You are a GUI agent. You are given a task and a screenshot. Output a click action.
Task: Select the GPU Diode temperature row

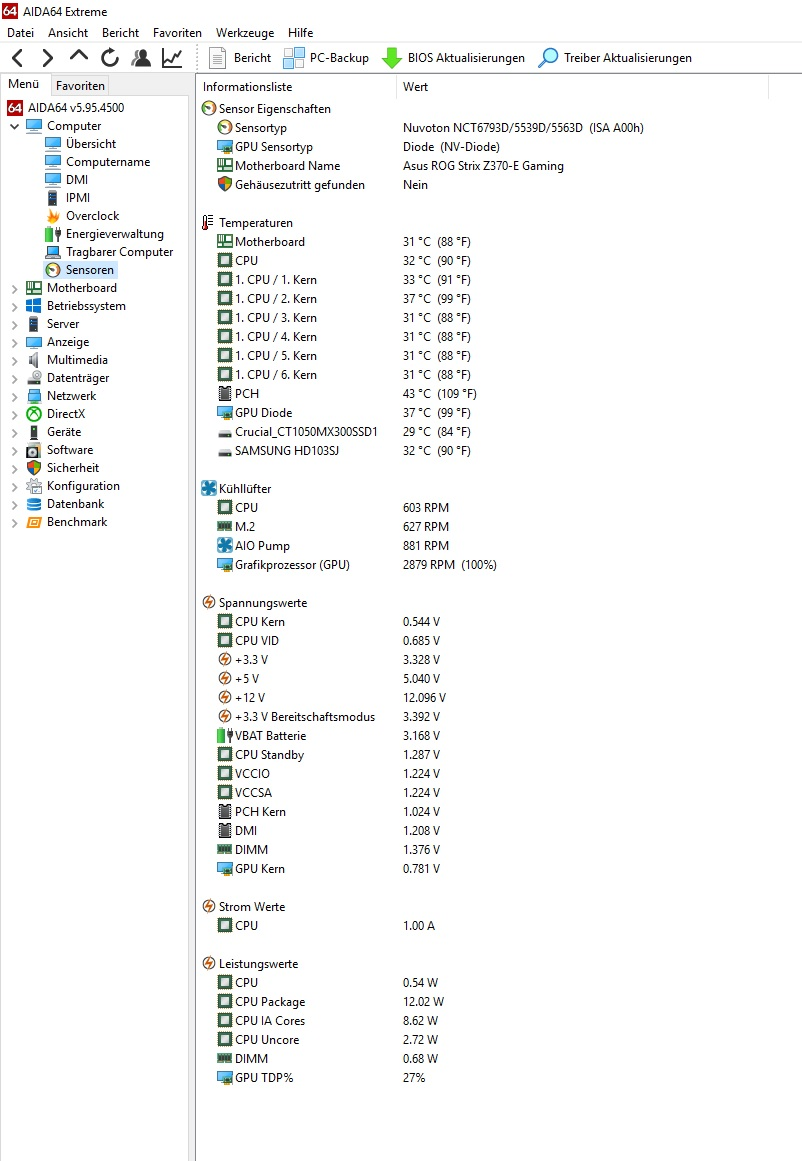click(345, 412)
